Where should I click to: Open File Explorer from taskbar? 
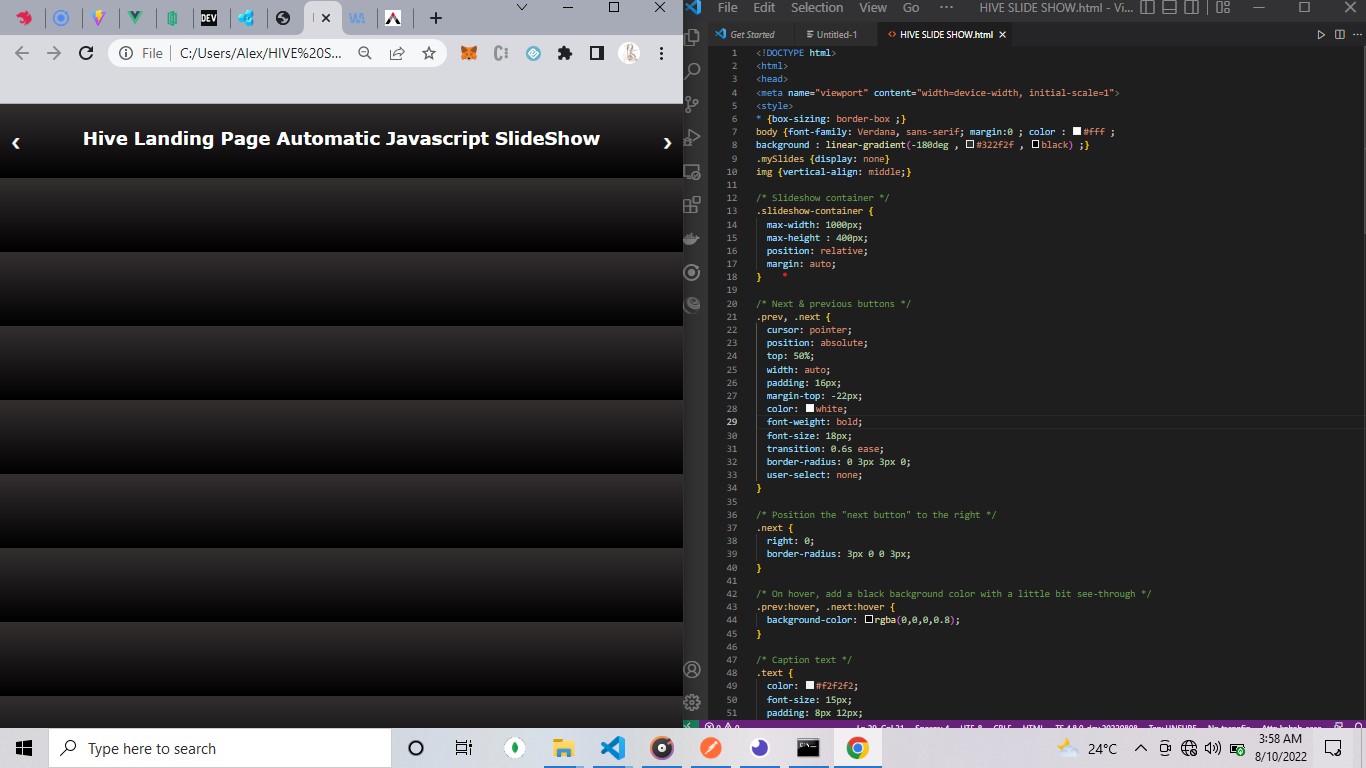tap(563, 748)
